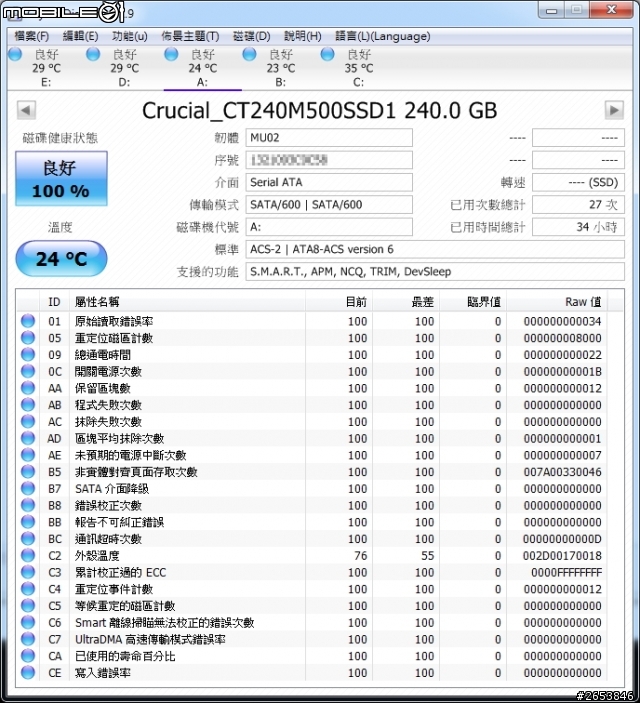
Task: Open the 功能(u) menu
Action: click(x=130, y=36)
